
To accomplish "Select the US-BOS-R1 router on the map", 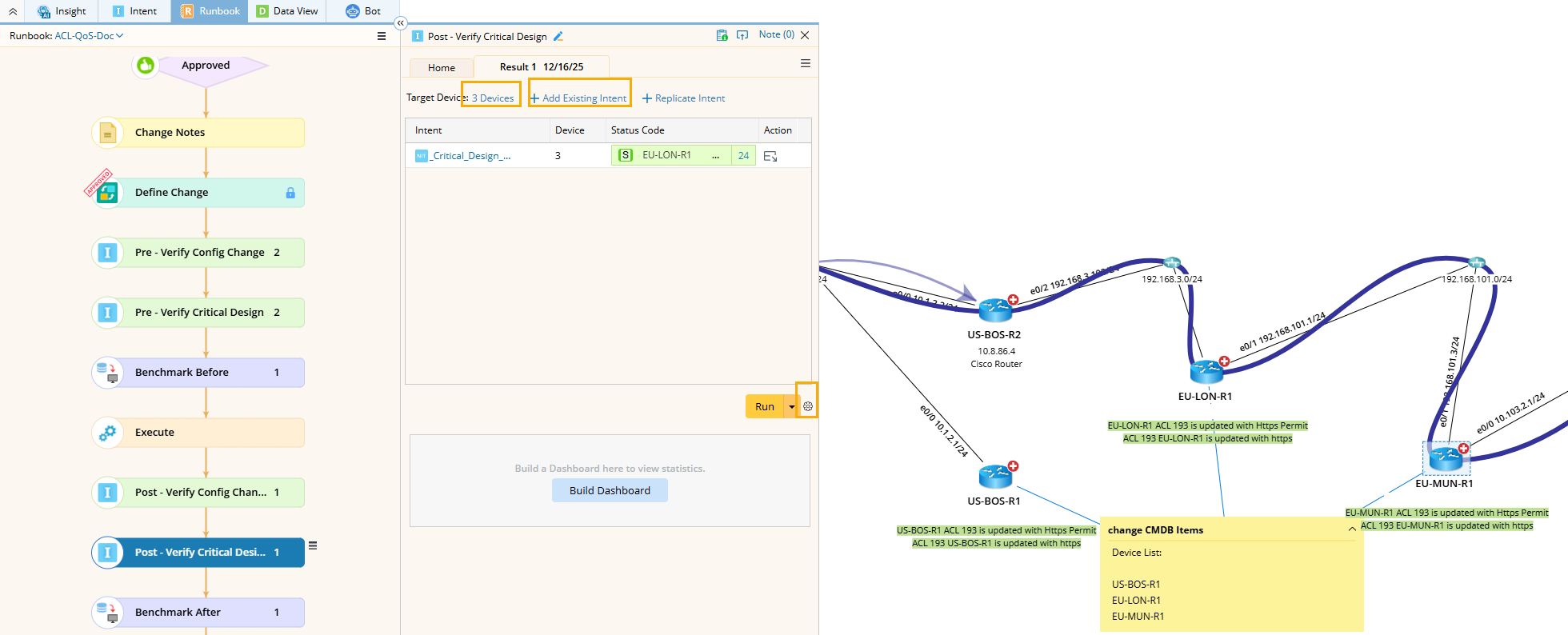I will (x=996, y=476).
